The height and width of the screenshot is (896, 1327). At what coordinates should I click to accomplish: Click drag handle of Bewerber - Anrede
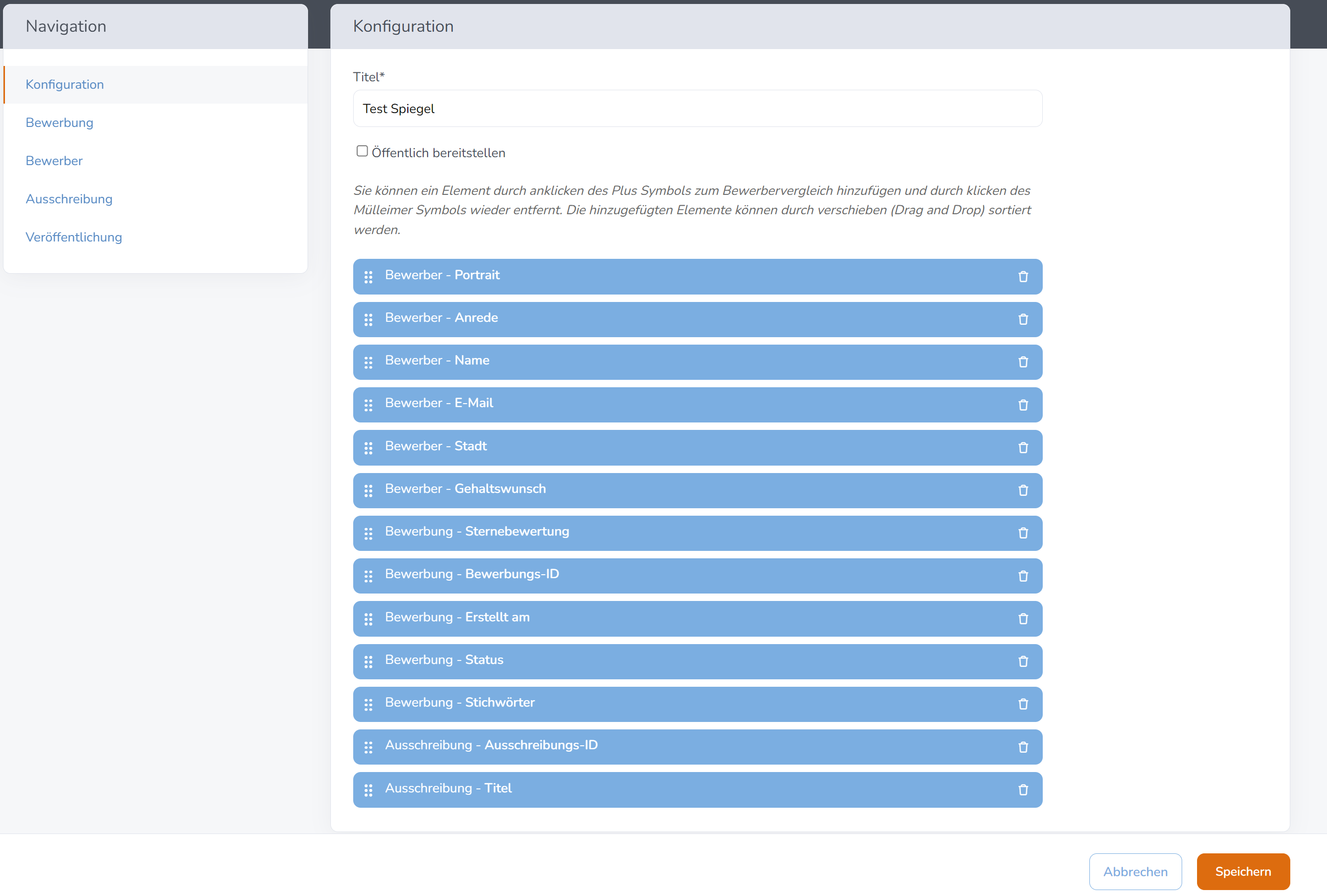[x=368, y=320]
